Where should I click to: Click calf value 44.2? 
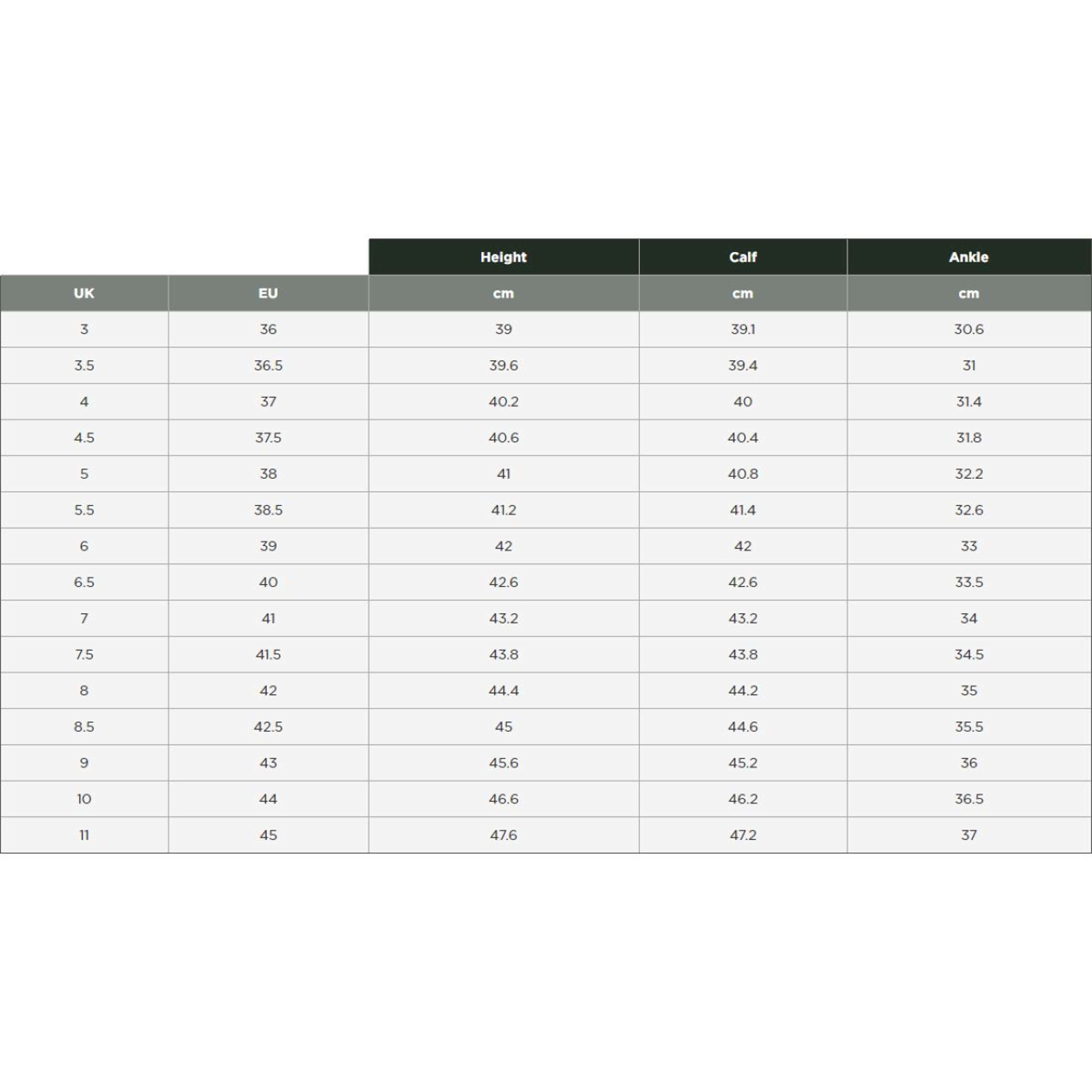tap(743, 691)
